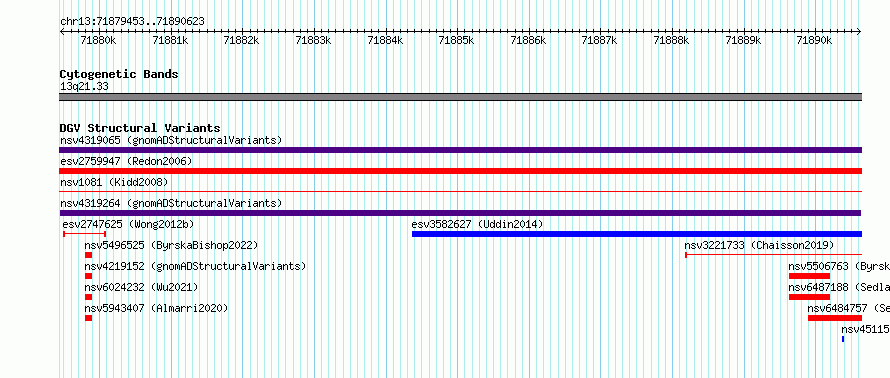Click the nsv4319065 gnomAD variant label

[171, 140]
